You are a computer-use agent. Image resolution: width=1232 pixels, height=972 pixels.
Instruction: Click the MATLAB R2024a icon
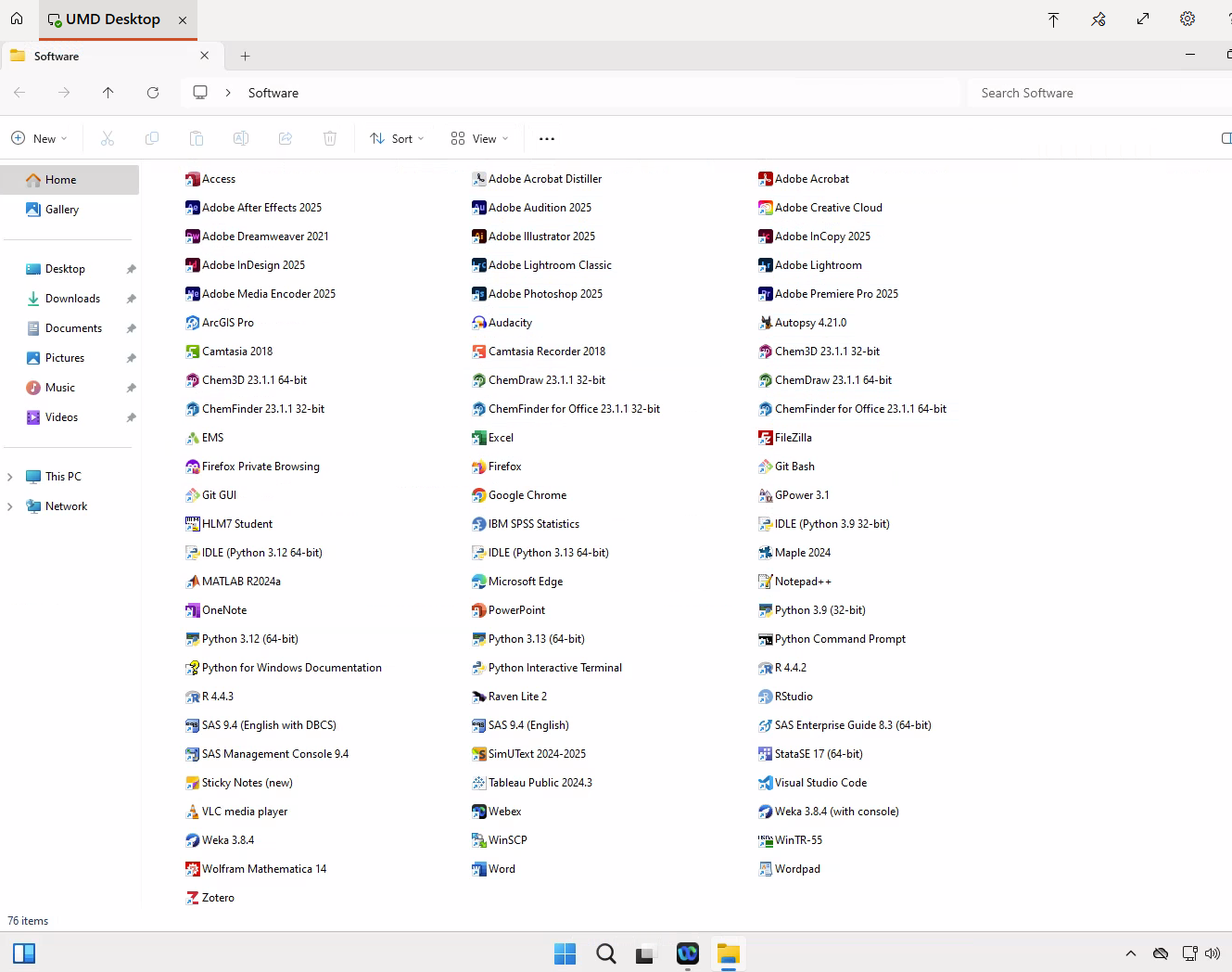(233, 582)
